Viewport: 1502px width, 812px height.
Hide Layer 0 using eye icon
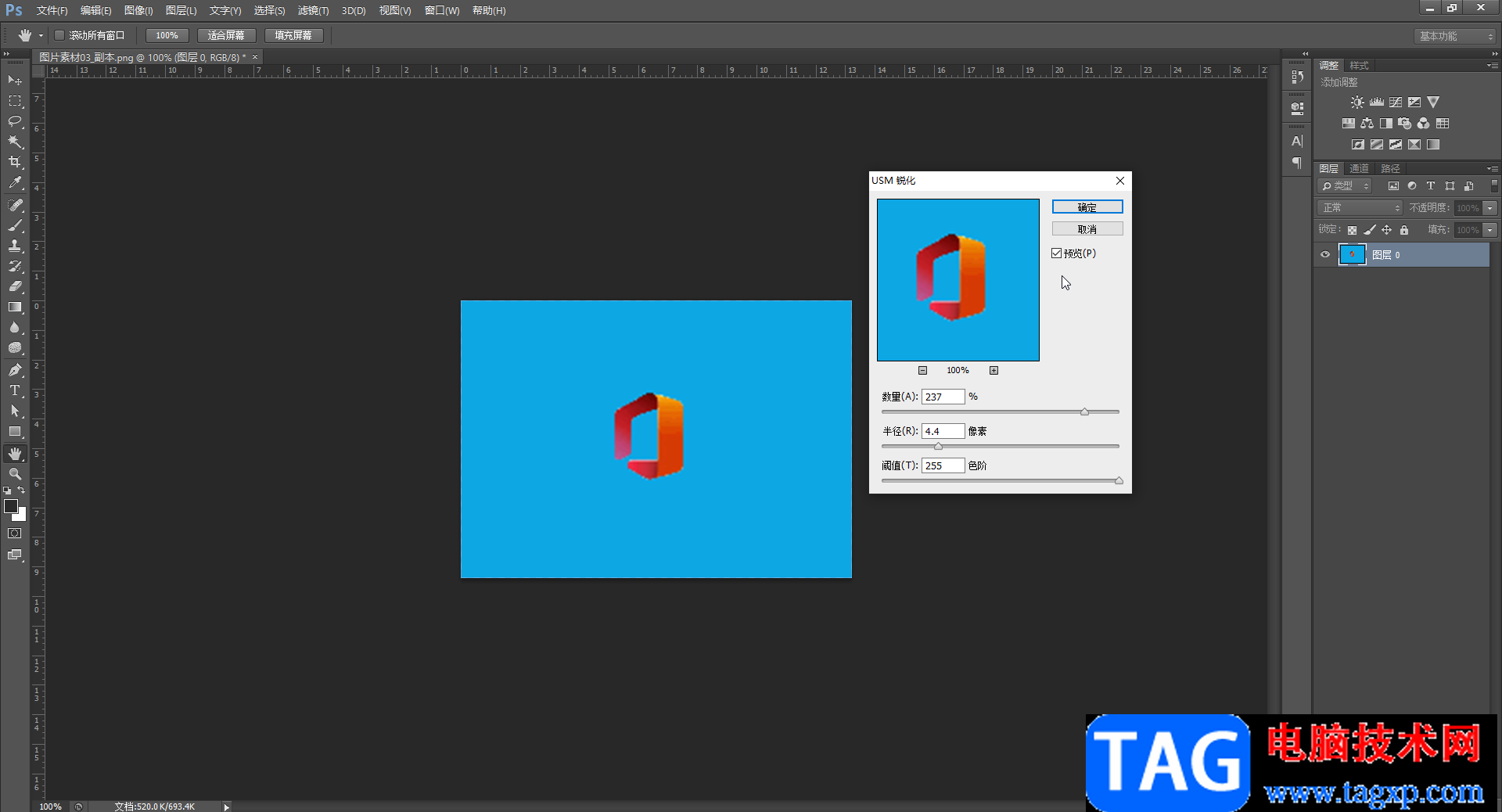click(x=1325, y=255)
